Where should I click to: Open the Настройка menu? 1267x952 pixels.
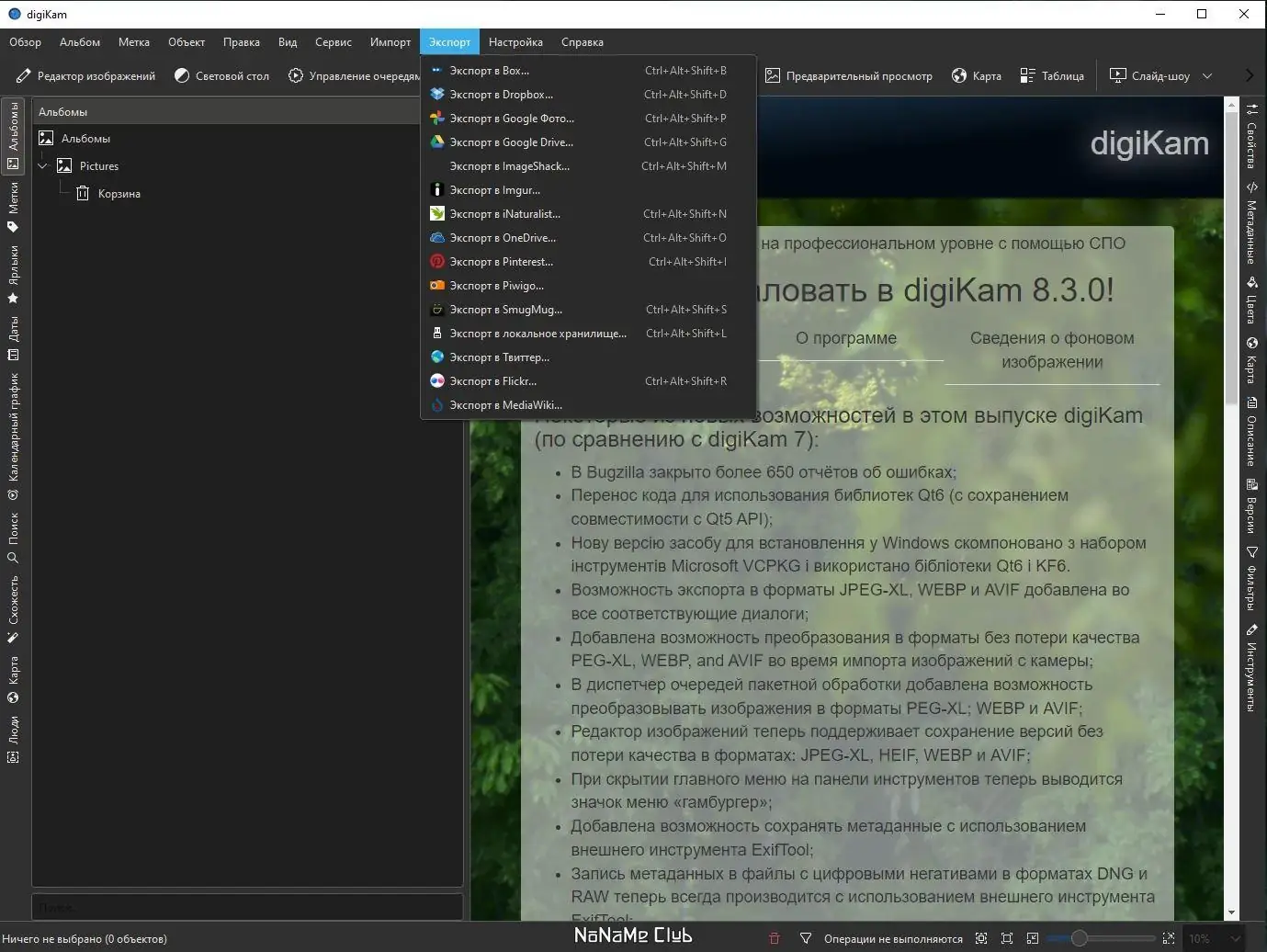pyautogui.click(x=515, y=42)
